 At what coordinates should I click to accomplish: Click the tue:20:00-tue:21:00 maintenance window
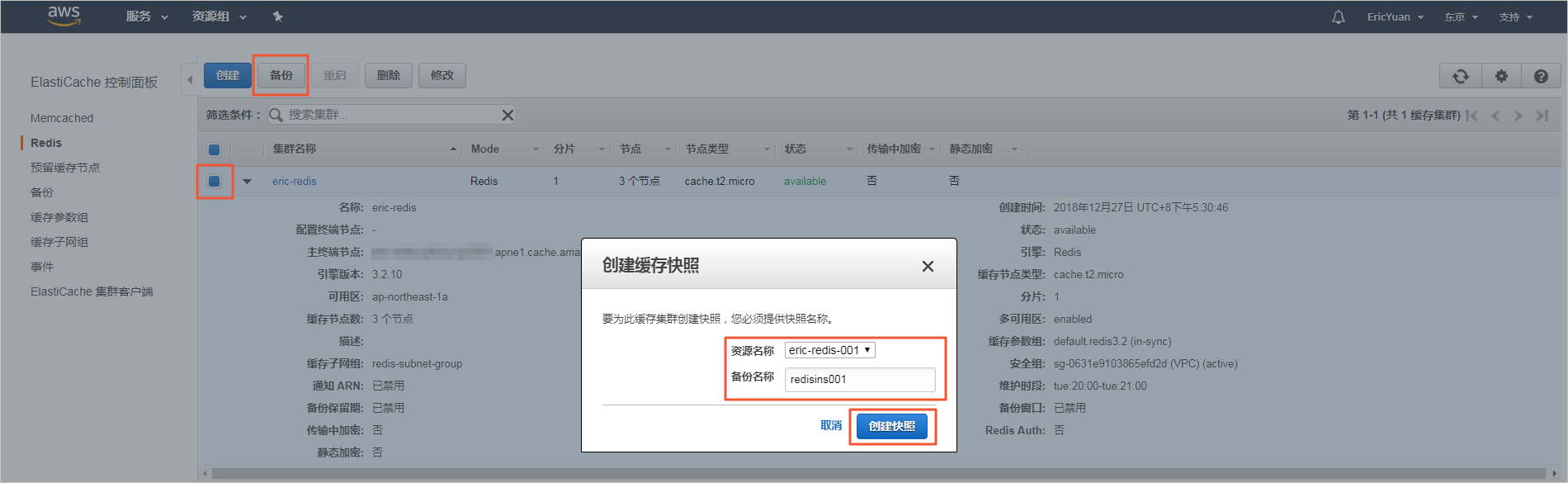pos(1100,386)
